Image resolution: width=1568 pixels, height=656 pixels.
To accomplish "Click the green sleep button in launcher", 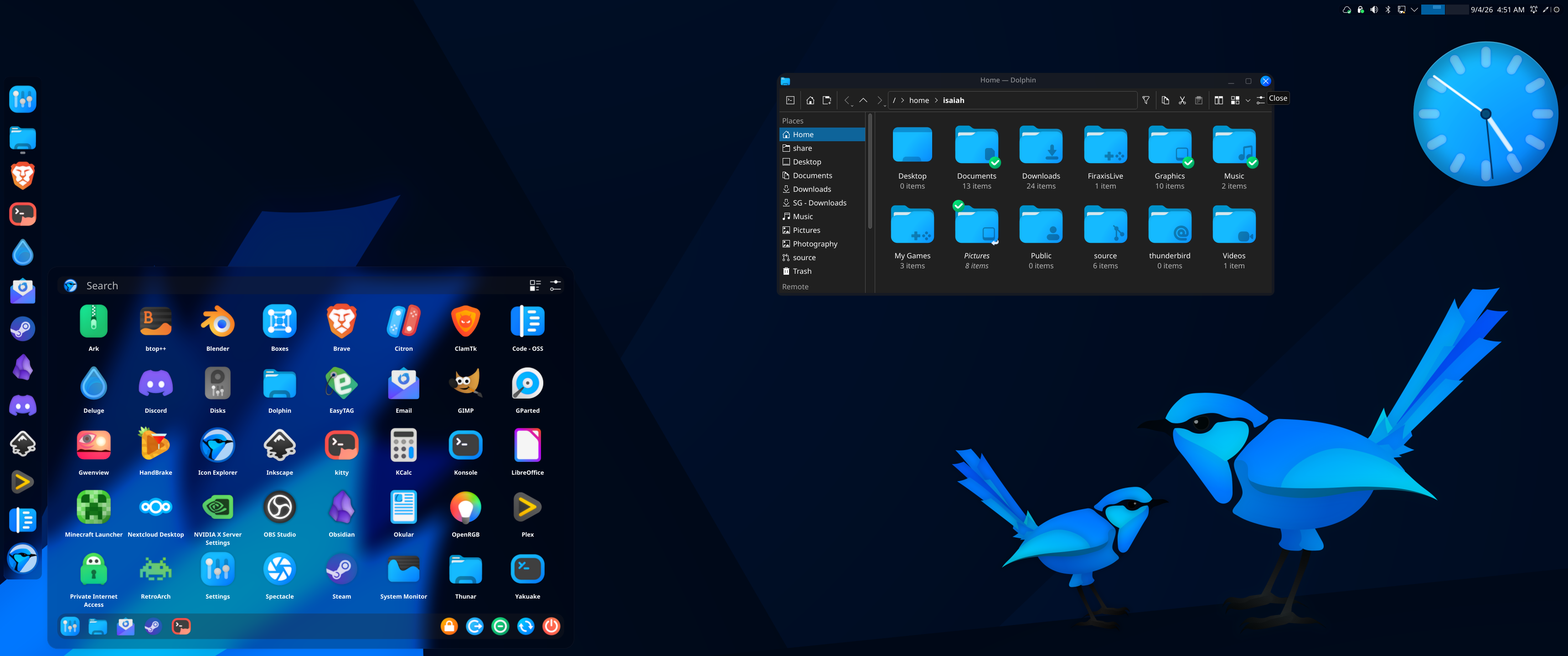I will (500, 626).
